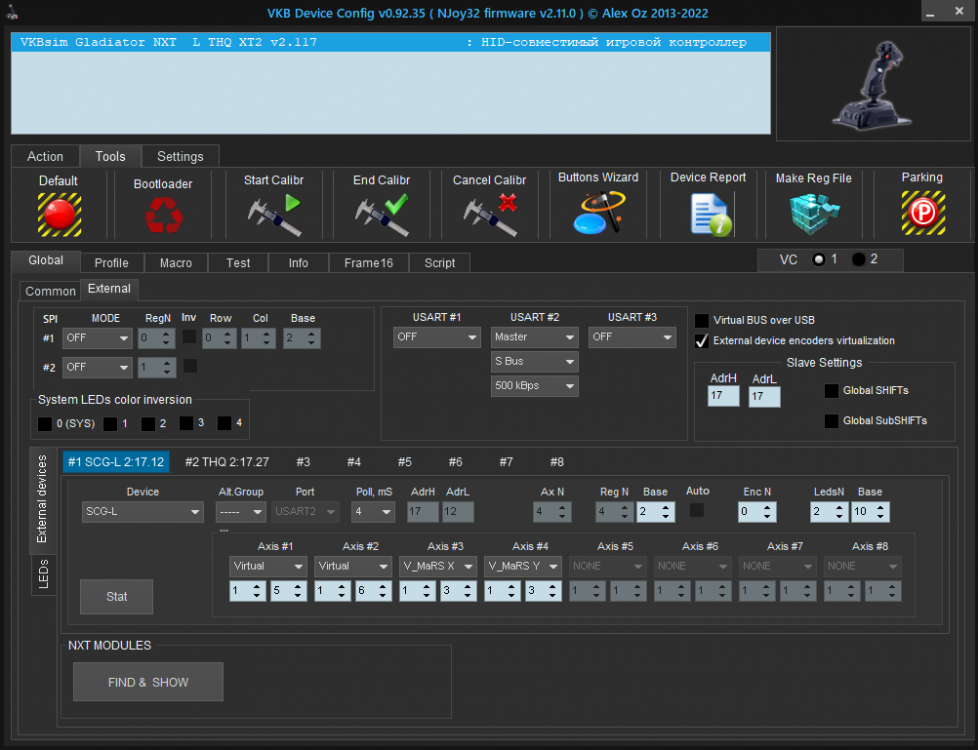Generate a Device Report

pos(708,213)
